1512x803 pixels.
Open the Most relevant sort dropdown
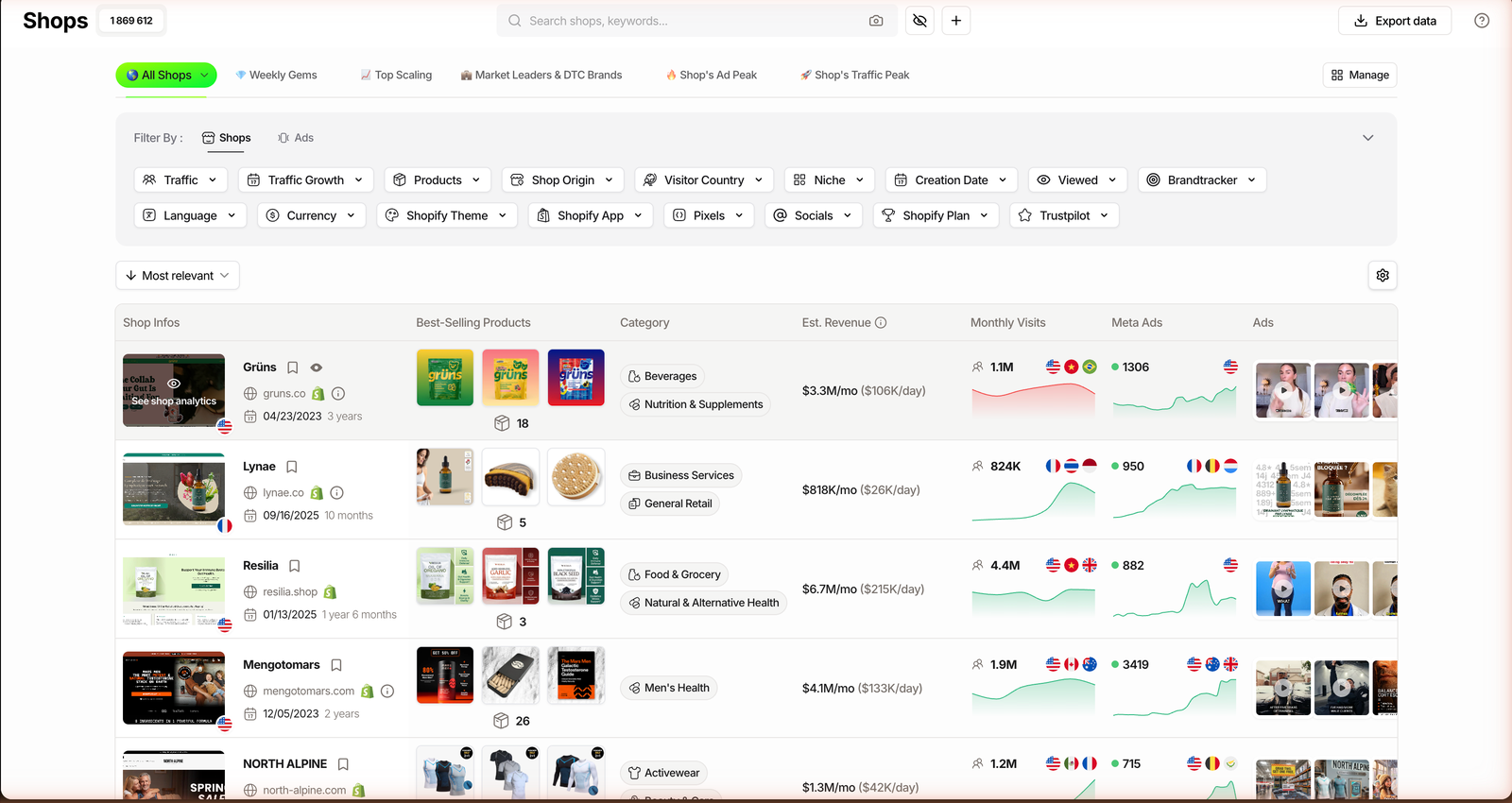click(178, 276)
